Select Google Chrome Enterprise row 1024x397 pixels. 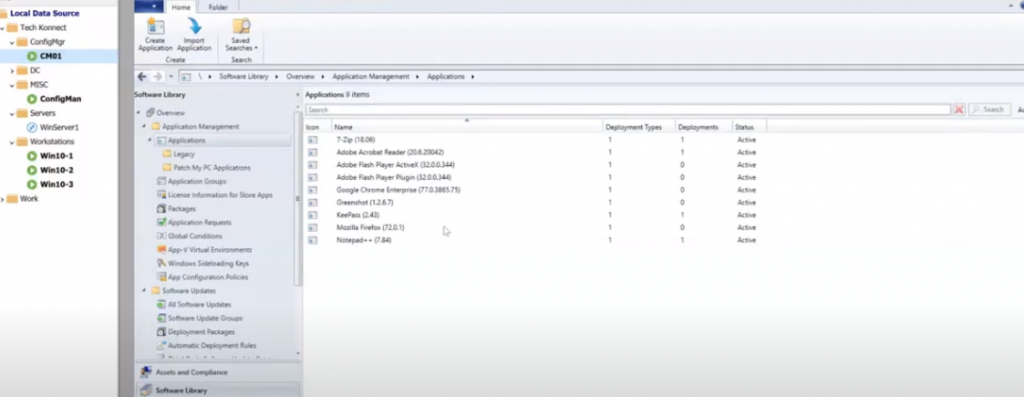(x=536, y=190)
